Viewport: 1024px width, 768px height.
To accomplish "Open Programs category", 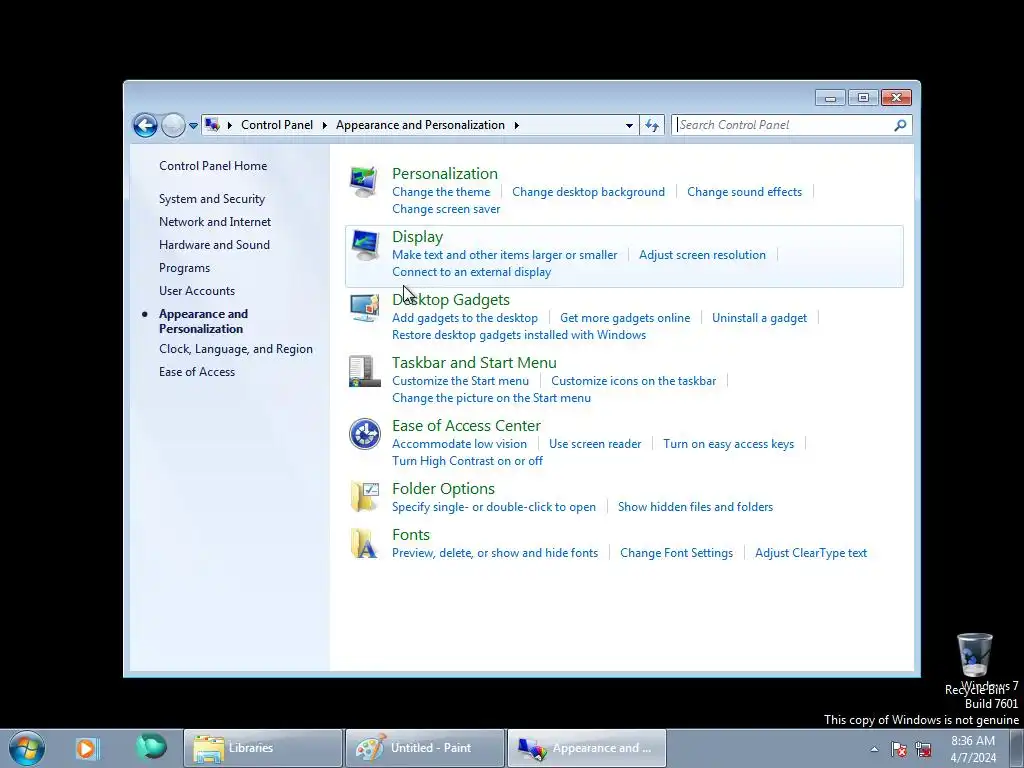I will point(184,268).
